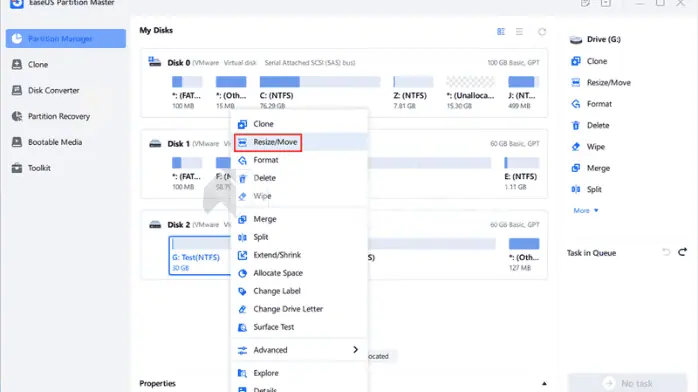Click the Extend/Shrink icon in menu

click(x=242, y=255)
